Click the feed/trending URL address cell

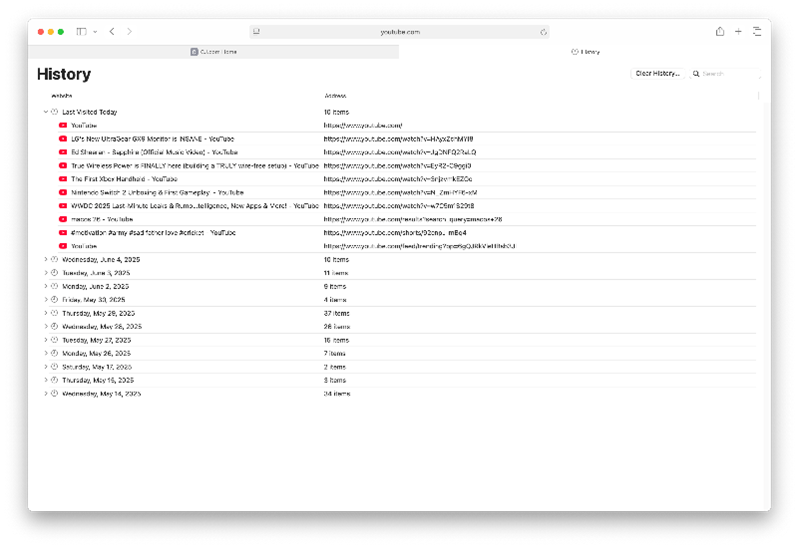click(x=419, y=246)
